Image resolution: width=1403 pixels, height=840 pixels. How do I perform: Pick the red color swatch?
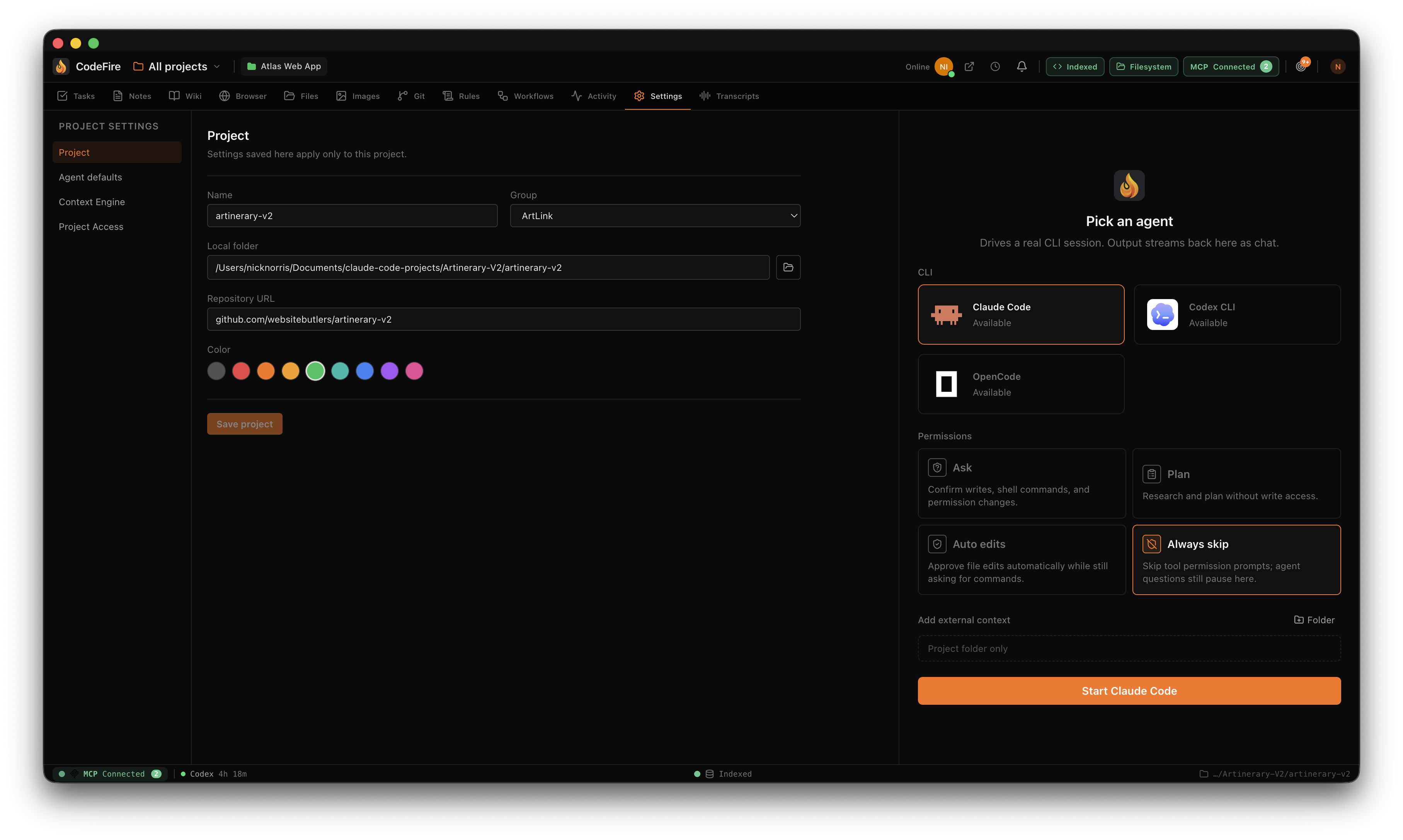coord(241,371)
